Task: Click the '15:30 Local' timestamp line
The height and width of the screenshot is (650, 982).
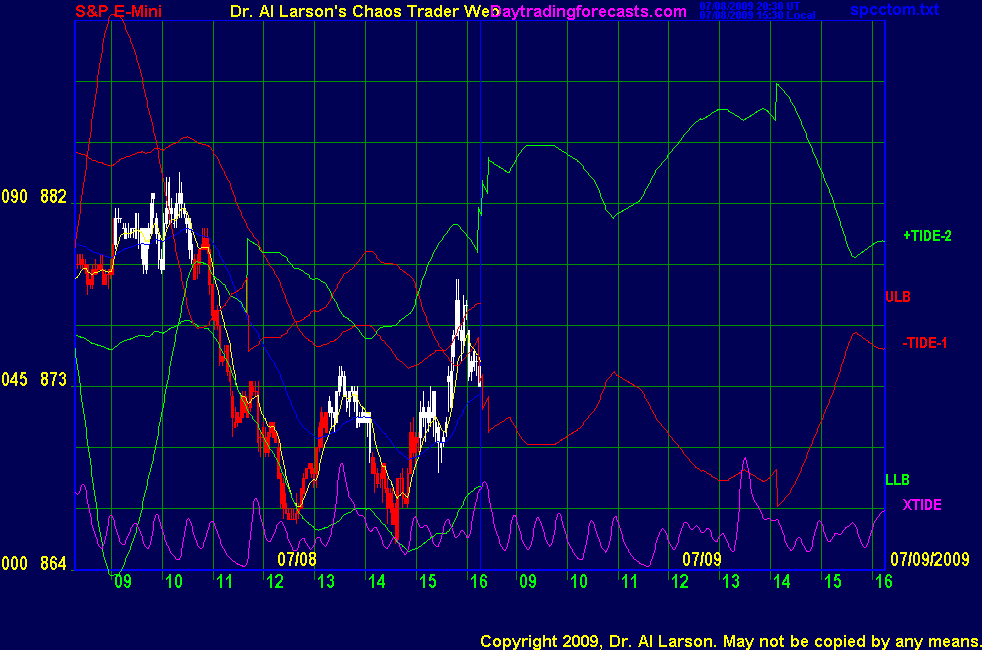Action: [757, 15]
